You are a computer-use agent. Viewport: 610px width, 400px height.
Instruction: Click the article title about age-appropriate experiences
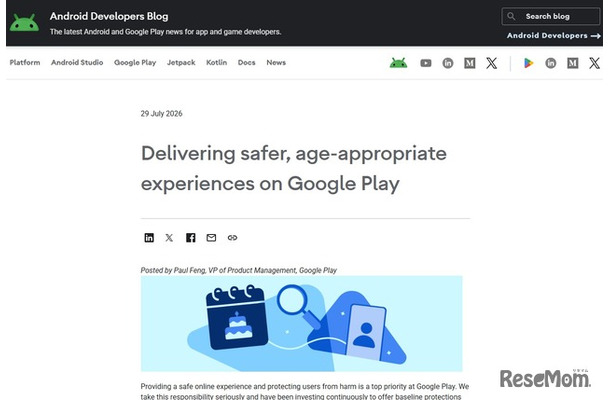[294, 168]
